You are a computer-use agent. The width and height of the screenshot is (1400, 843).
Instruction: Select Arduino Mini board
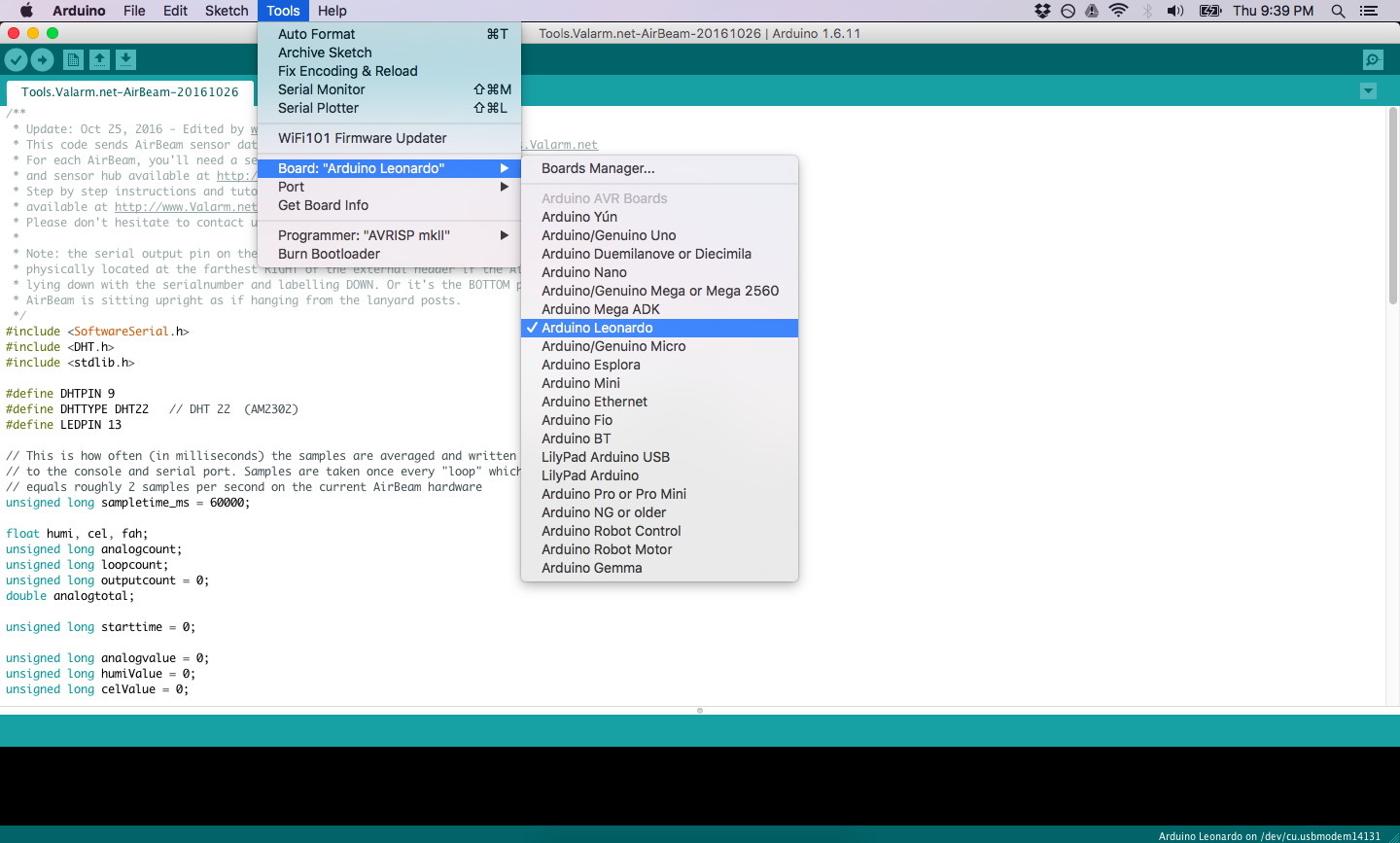pyautogui.click(x=659, y=383)
